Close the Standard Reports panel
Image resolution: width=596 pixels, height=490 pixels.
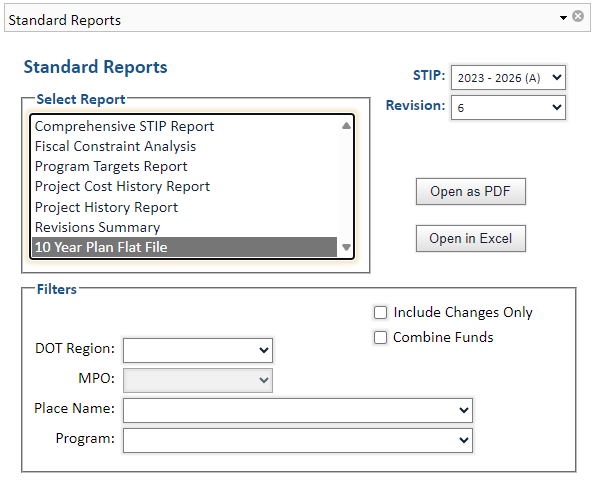click(578, 16)
